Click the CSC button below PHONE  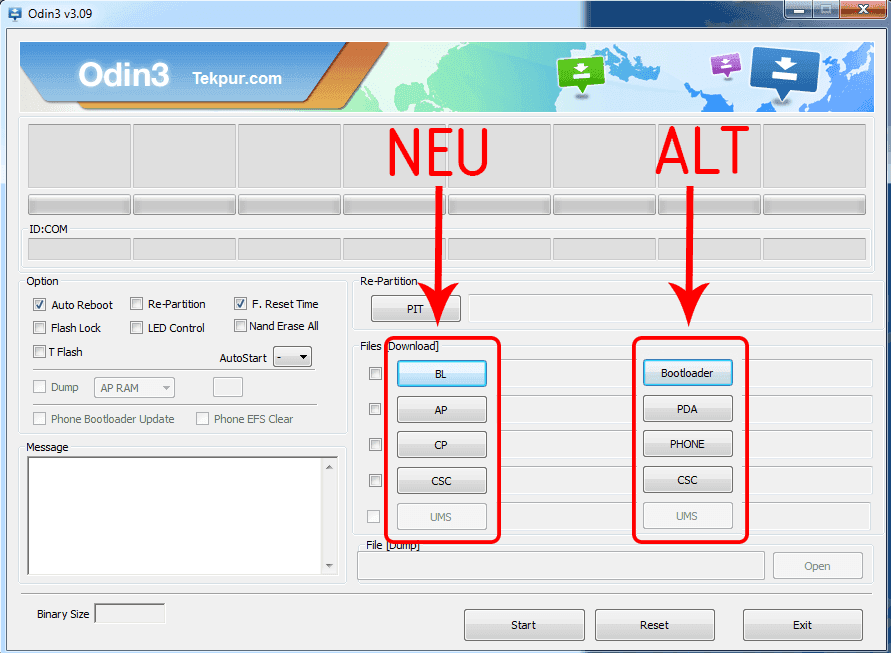(688, 480)
